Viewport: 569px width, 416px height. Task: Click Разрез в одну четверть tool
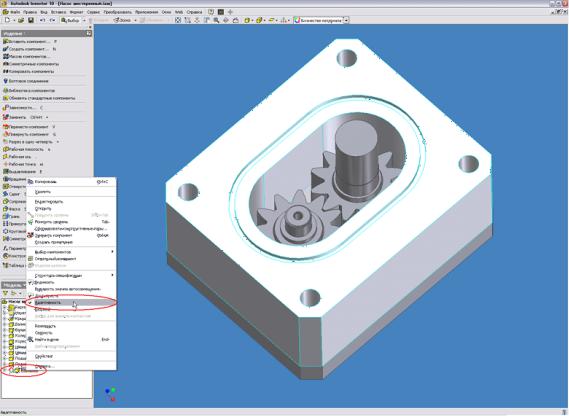28,142
